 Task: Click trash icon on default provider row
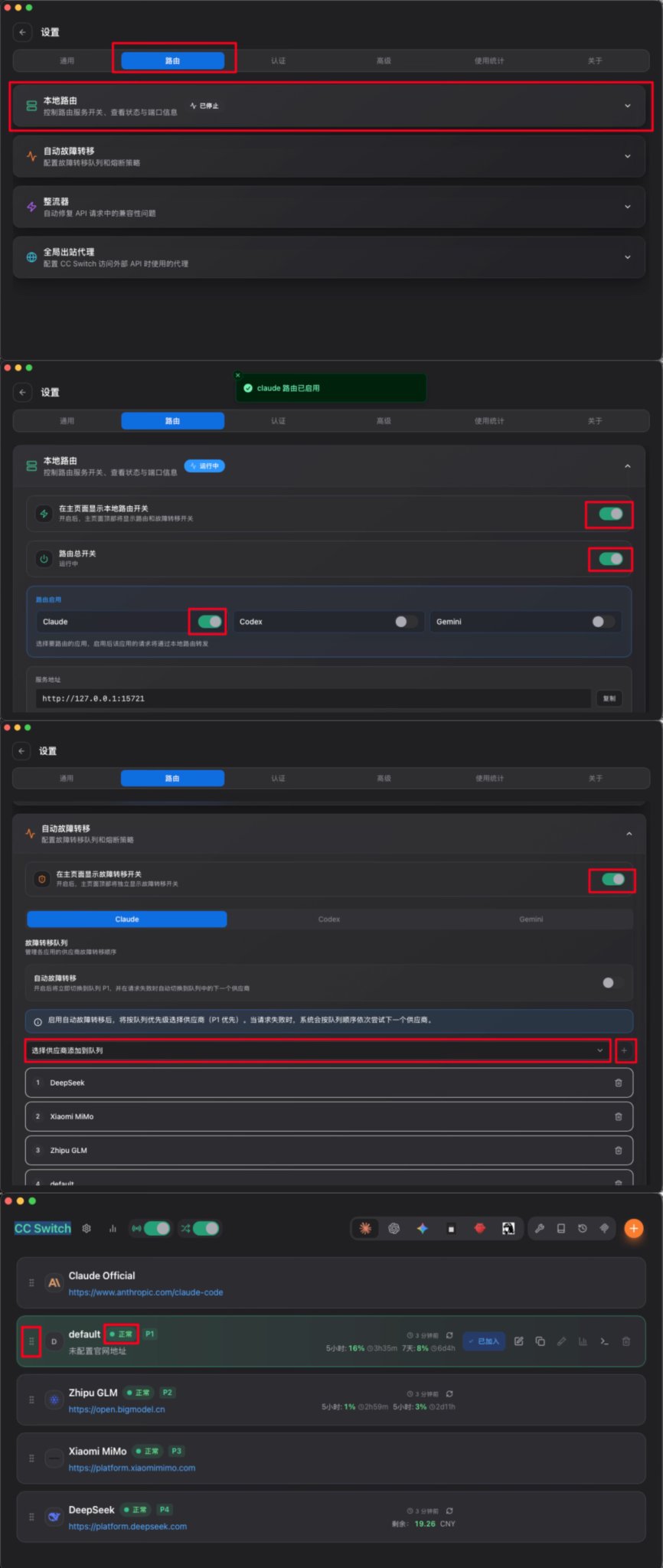tap(626, 1341)
